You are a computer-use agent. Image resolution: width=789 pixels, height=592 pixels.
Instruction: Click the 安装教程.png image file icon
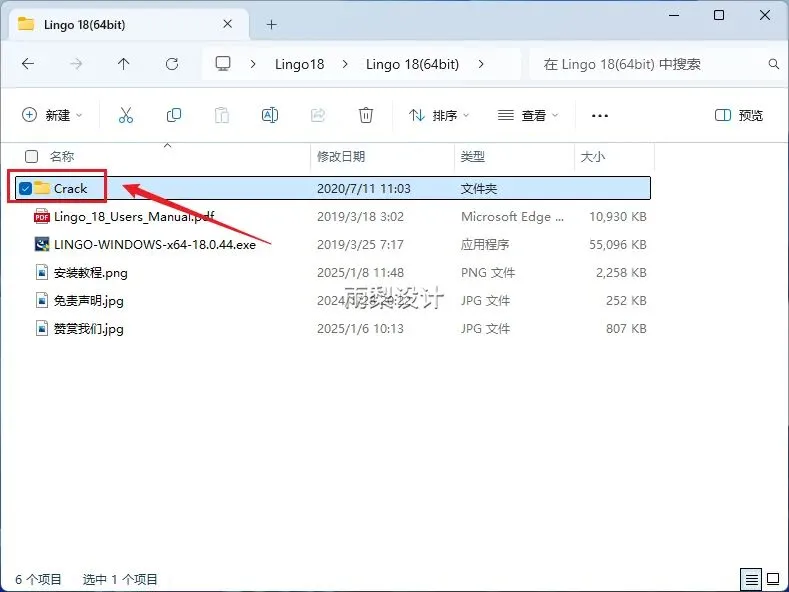click(x=42, y=272)
